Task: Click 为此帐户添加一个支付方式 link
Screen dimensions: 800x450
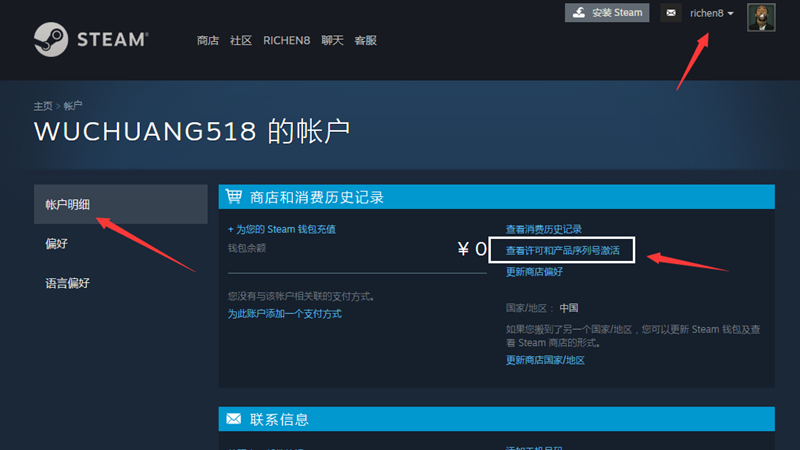Action: coord(284,314)
